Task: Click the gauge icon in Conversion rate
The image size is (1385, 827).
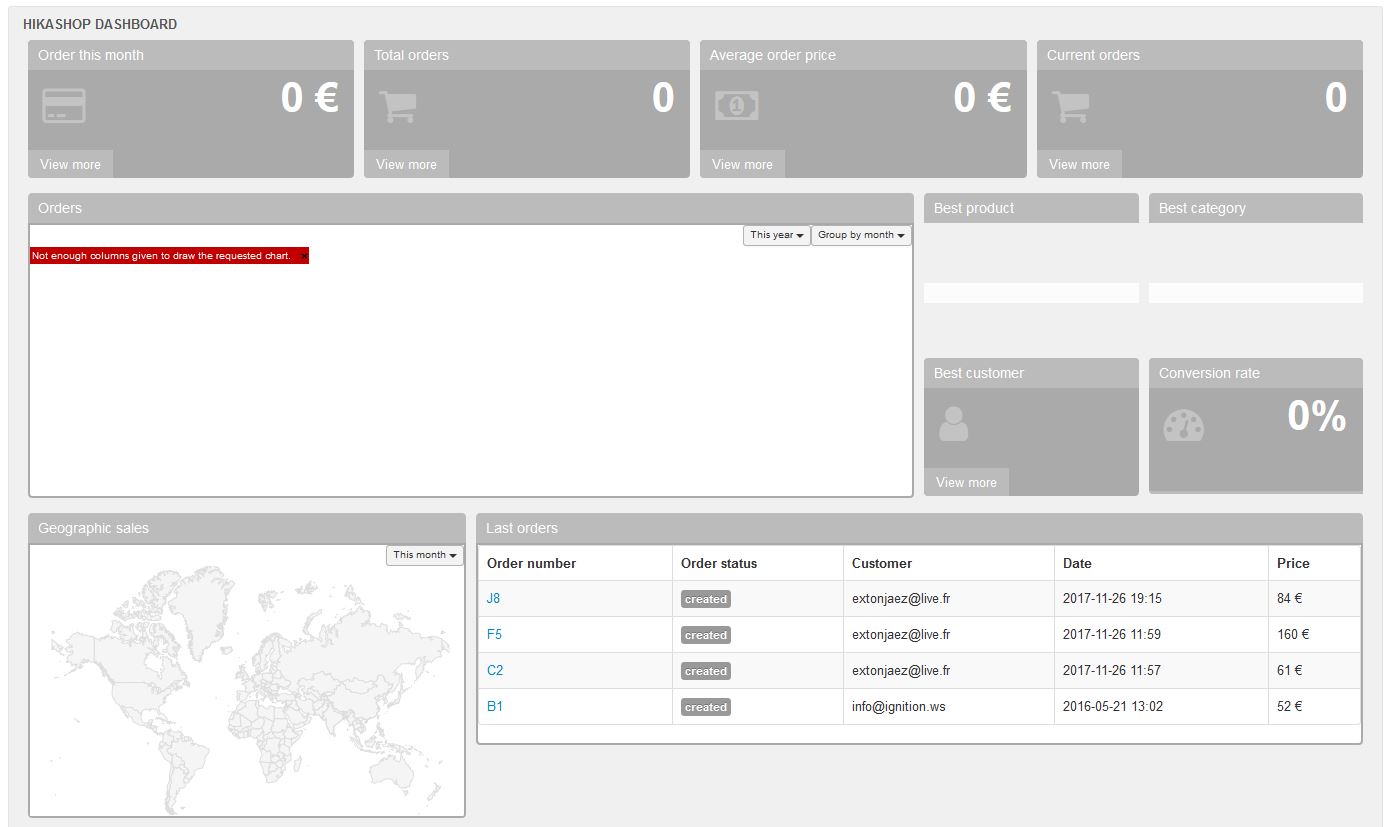Action: tap(1184, 425)
